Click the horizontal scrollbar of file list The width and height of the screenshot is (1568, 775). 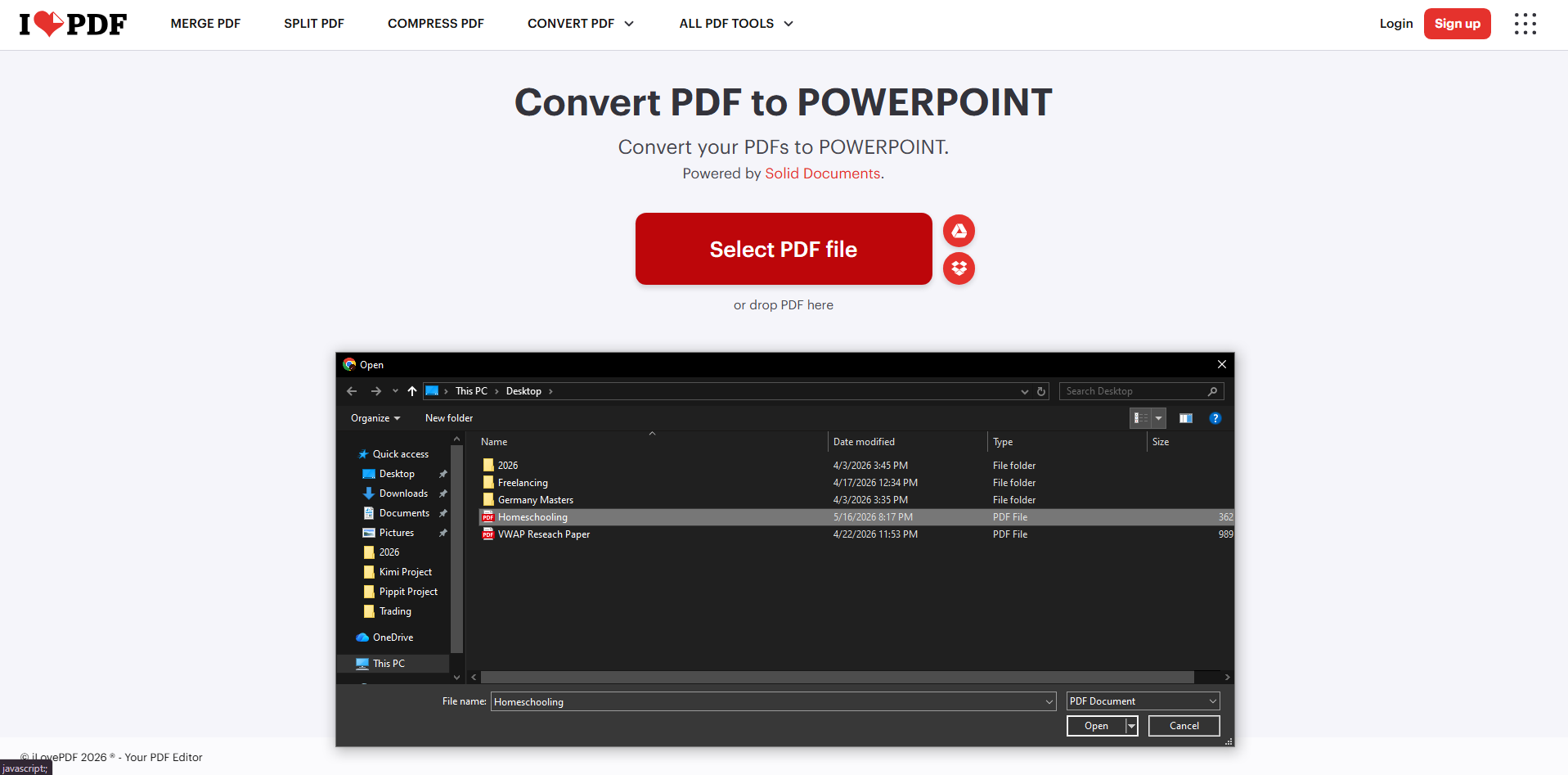837,678
